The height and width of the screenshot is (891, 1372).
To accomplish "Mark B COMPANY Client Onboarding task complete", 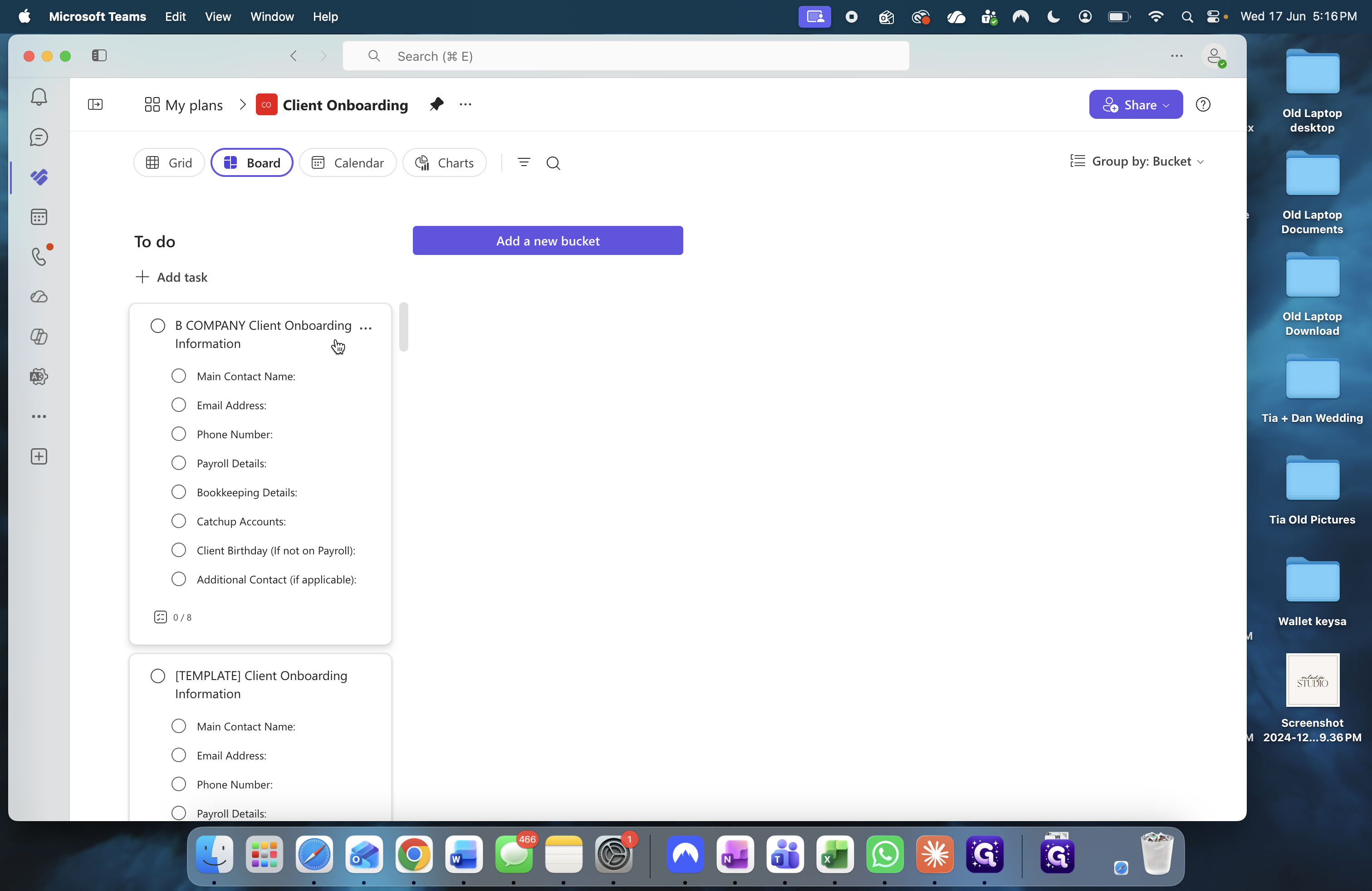I will click(157, 326).
